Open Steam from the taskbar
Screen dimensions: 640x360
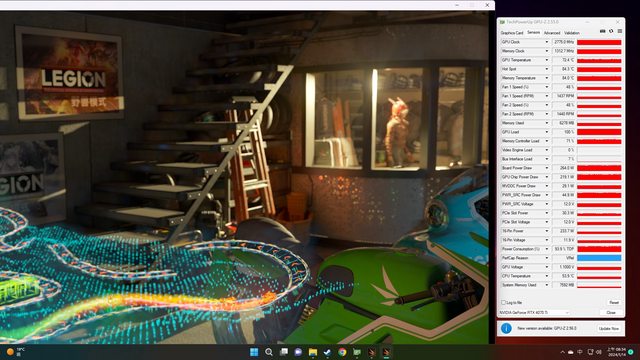click(327, 352)
